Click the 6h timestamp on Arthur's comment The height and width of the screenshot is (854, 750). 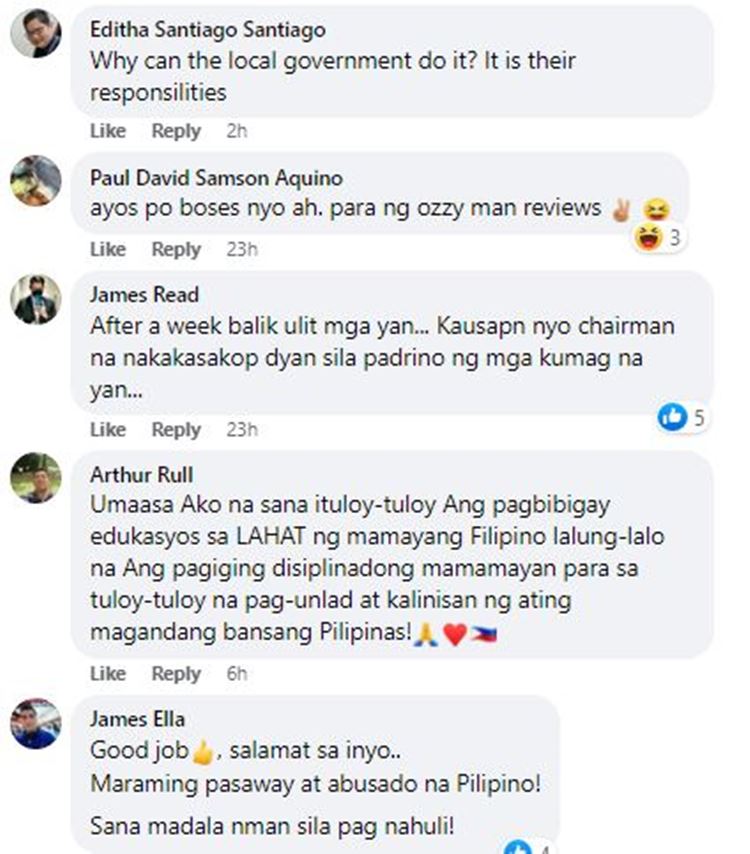(x=236, y=674)
